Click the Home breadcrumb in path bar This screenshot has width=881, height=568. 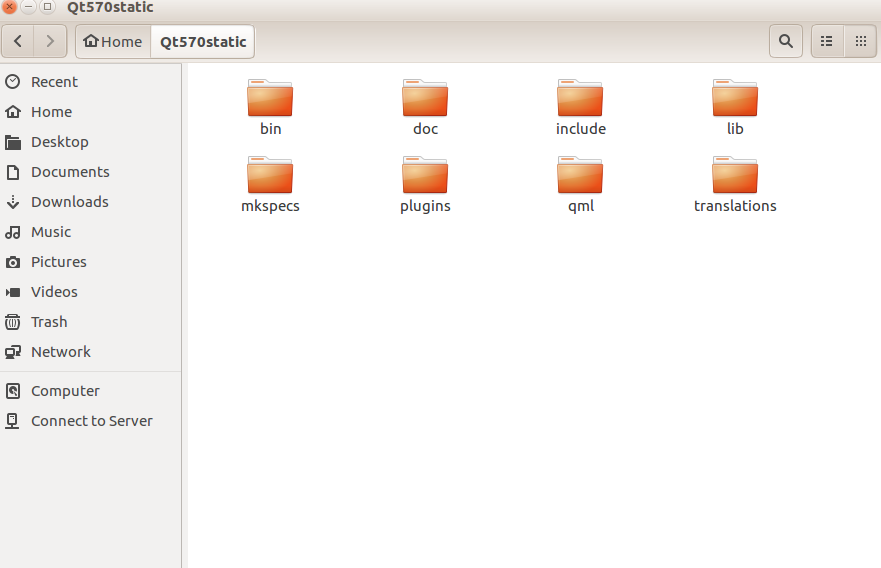coord(113,42)
